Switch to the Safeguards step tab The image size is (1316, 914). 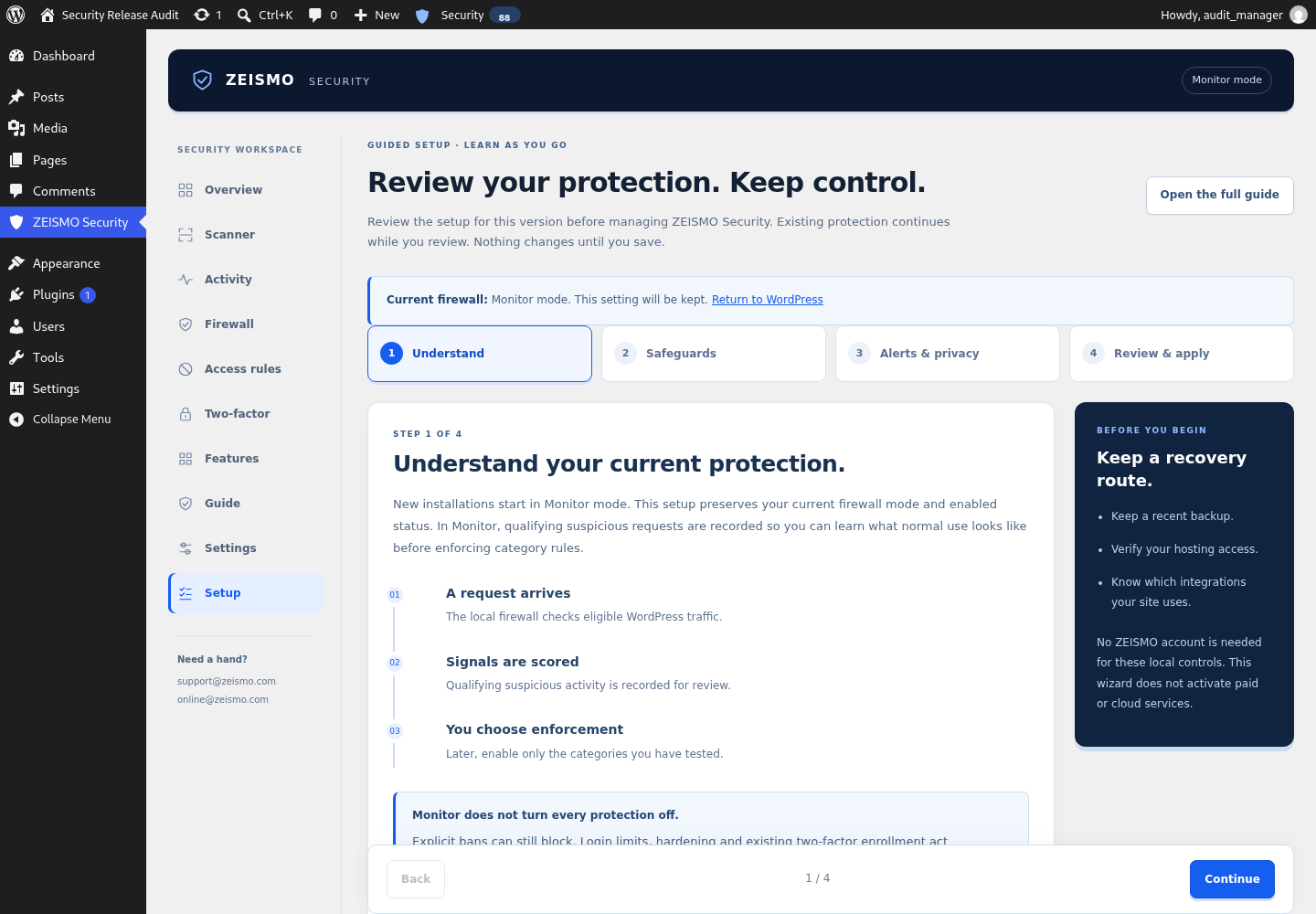click(x=714, y=354)
